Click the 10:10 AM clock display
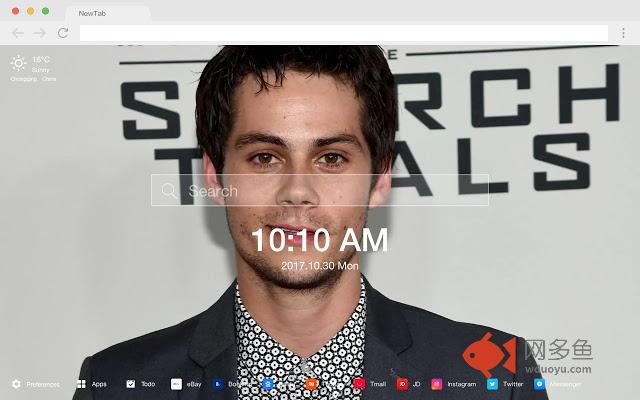 320,240
